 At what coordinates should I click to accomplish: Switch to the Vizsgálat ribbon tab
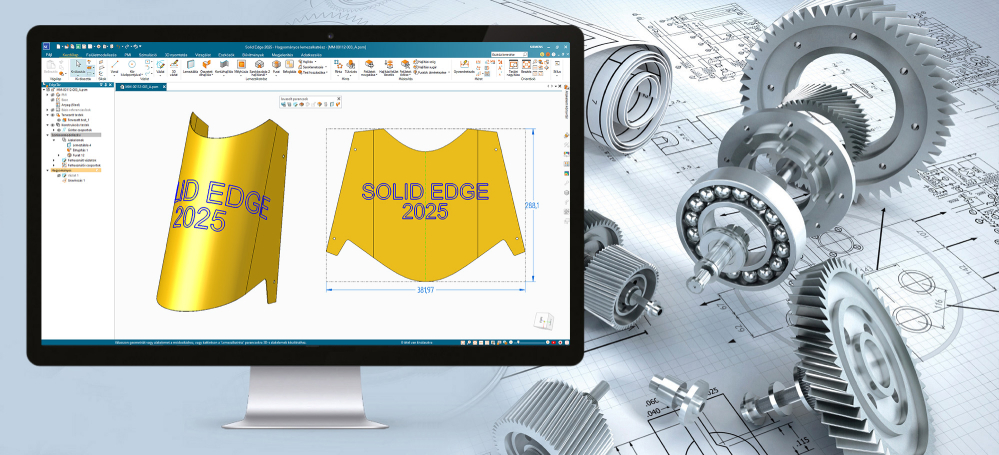(x=203, y=55)
